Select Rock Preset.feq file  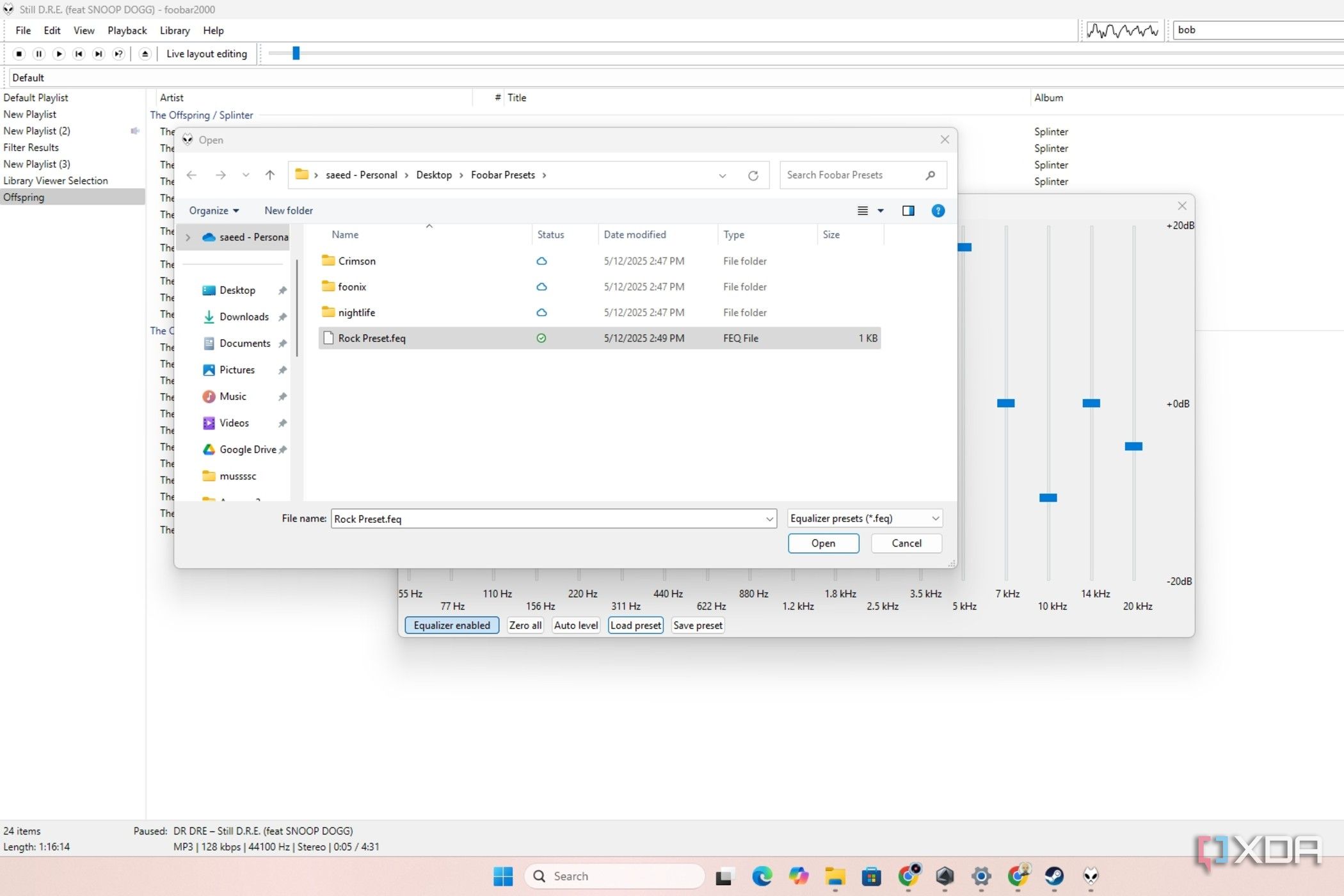tap(600, 338)
